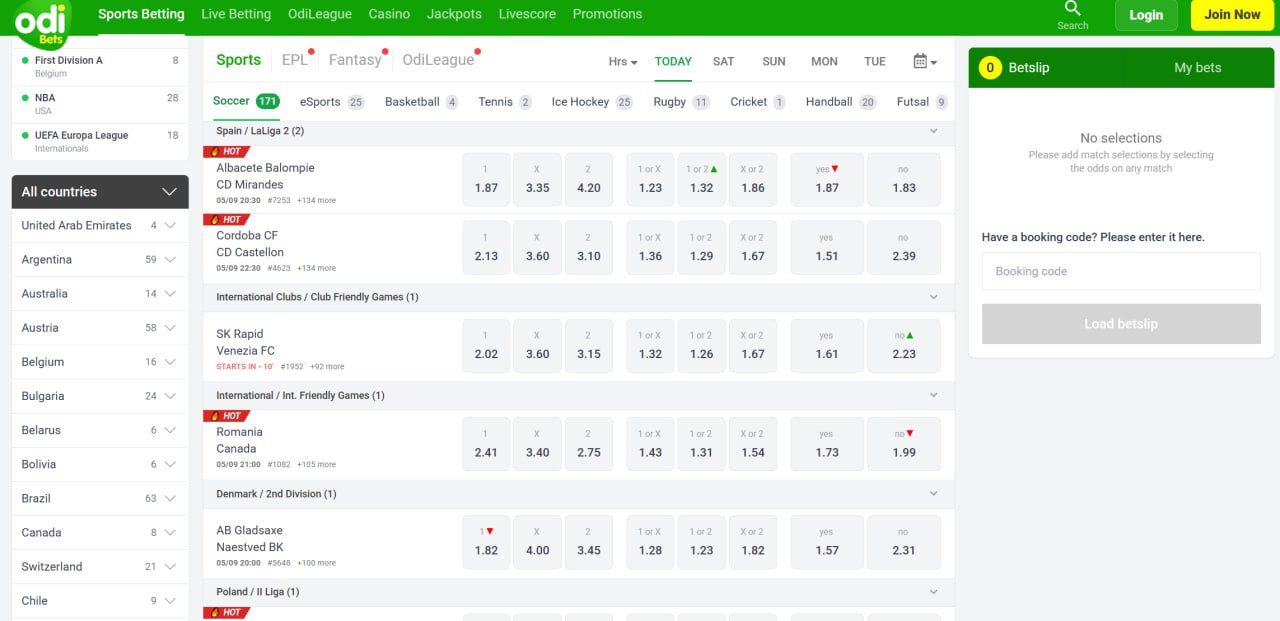Select TUE date tab
The image size is (1280, 621).
tap(875, 61)
